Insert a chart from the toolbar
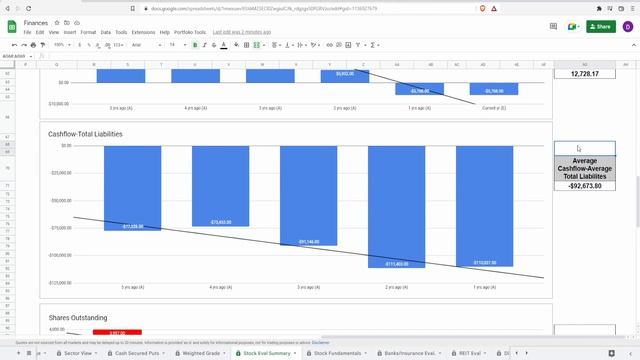The height and width of the screenshot is (360, 640). pos(348,45)
